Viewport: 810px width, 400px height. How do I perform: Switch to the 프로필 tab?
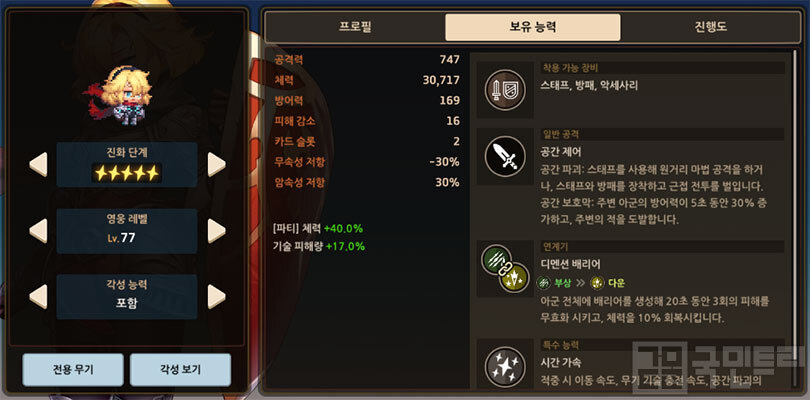pyautogui.click(x=355, y=27)
